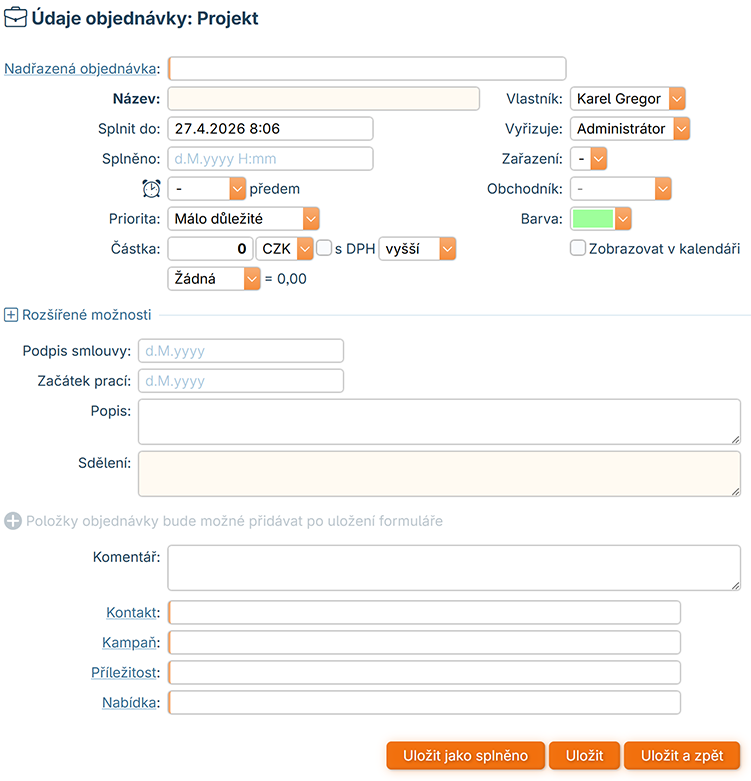Open the Nadřazená objednávka link
The width and height of the screenshot is (751, 781).
point(82,69)
